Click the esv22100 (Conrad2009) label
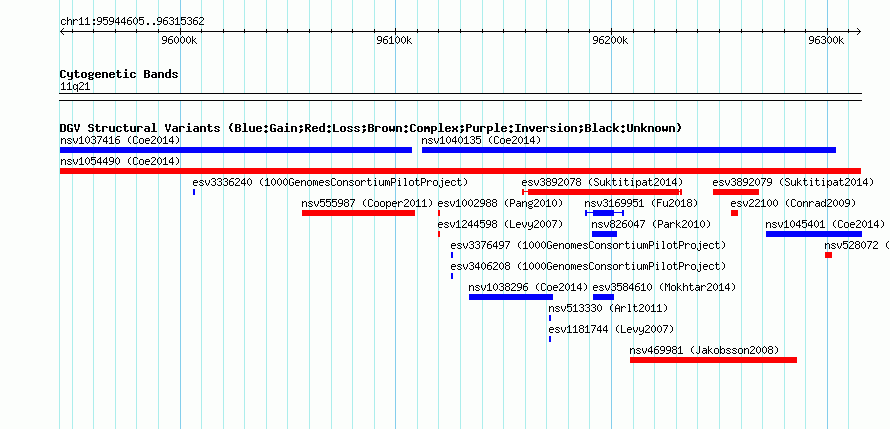890x429 pixels. [x=793, y=203]
